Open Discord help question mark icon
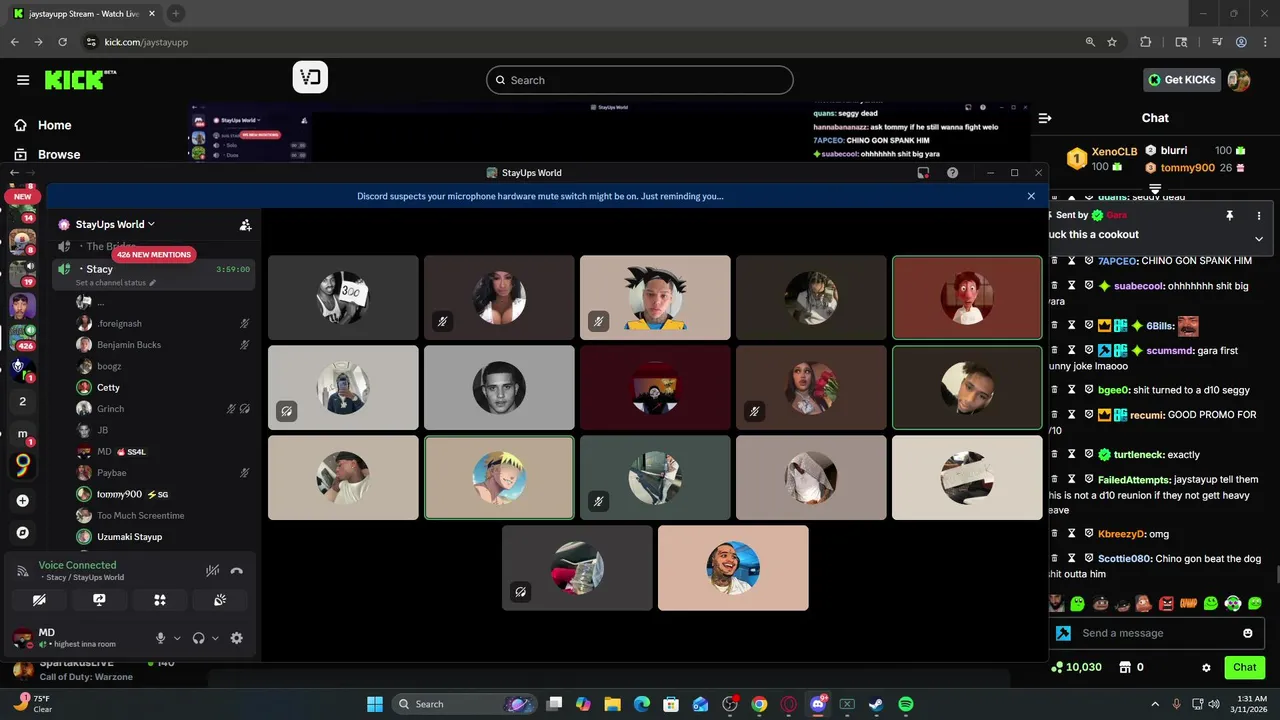Screen dimensions: 1280x720 pyautogui.click(x=953, y=173)
